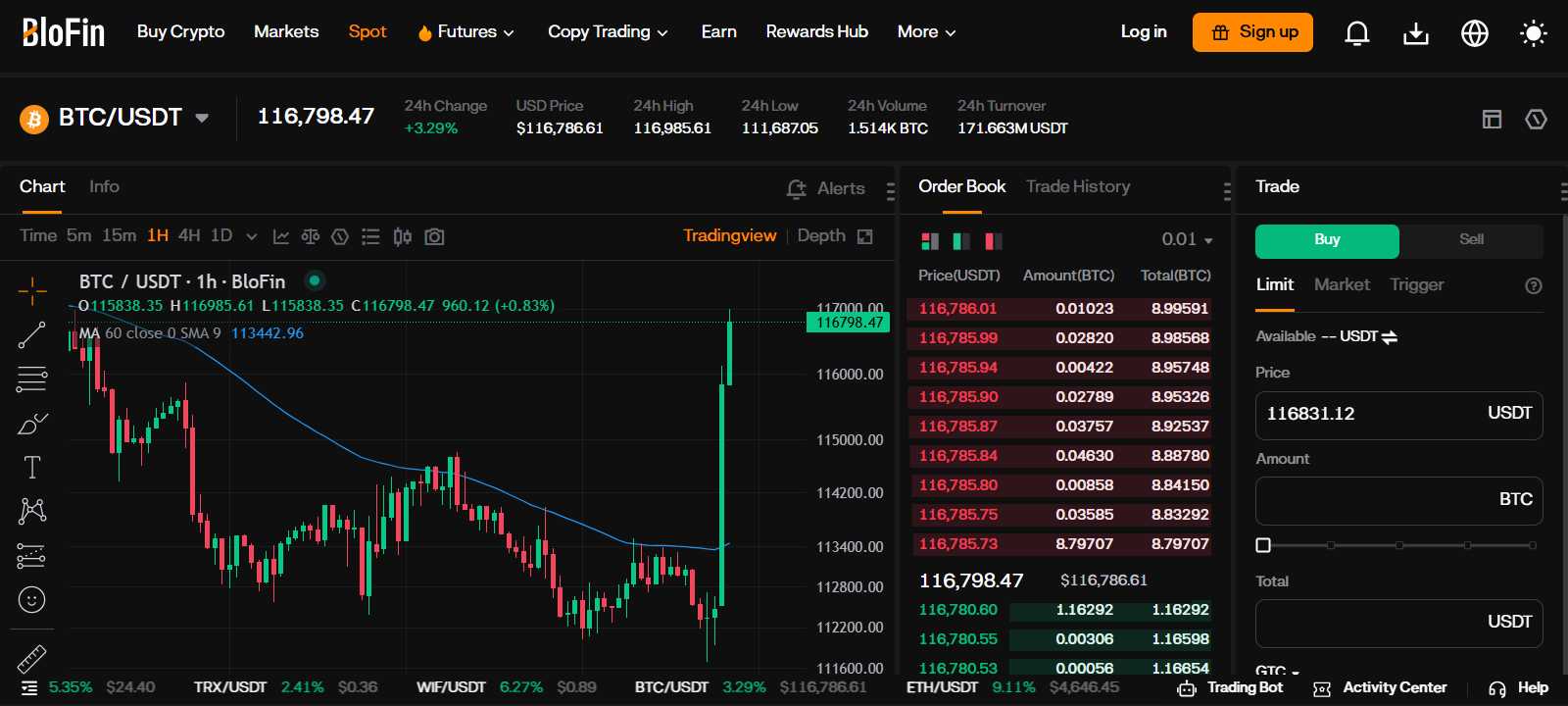Viewport: 1568px width, 706px height.
Task: Open the Futures dropdown menu
Action: 465,32
